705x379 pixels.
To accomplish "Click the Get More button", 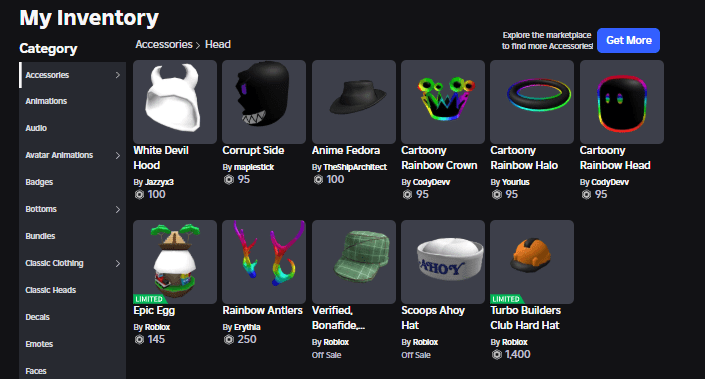I will 629,40.
